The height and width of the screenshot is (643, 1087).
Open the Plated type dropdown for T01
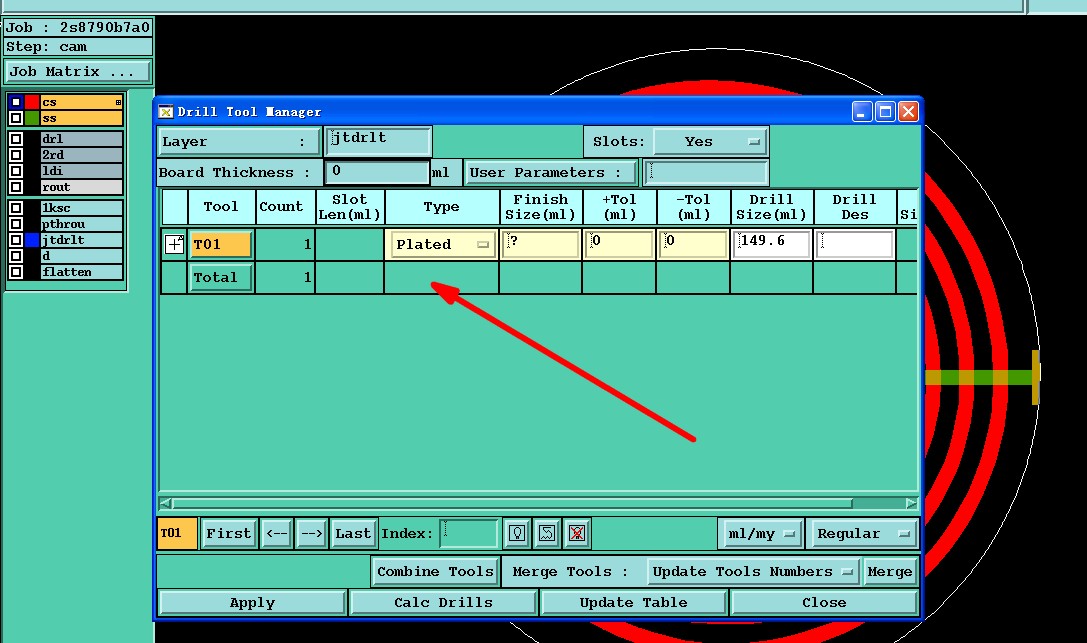click(442, 244)
